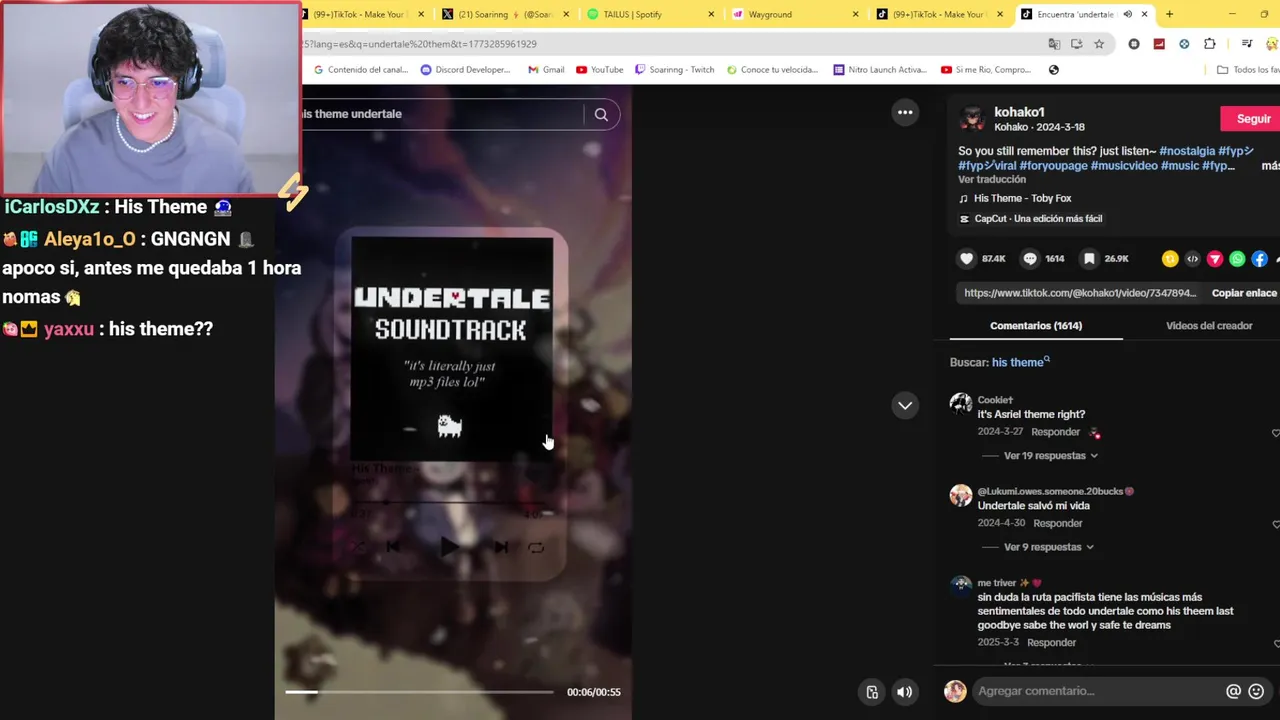Open the 'Discord Developer...' bookmark
This screenshot has height=720, width=1280.
(466, 70)
